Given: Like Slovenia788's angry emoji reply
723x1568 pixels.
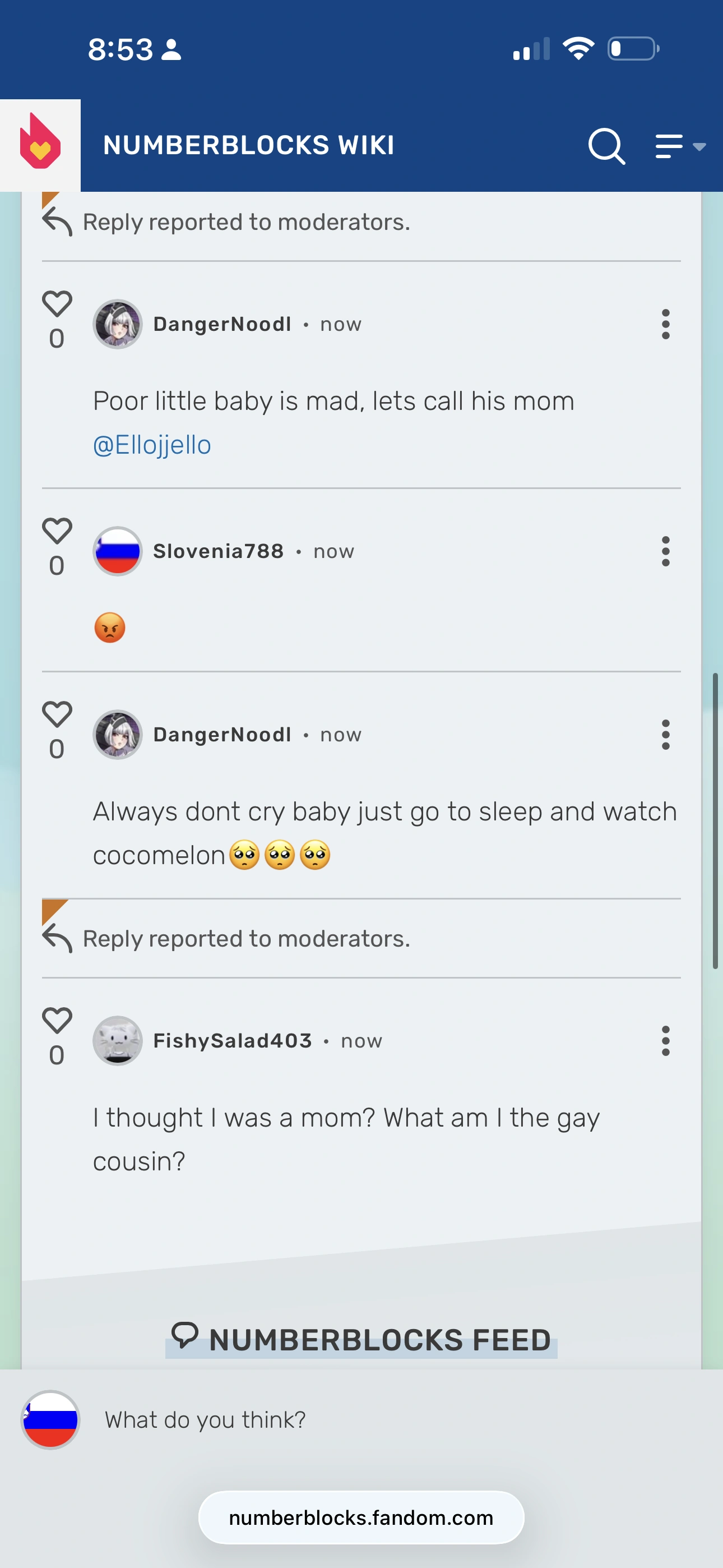Looking at the screenshot, I should click(57, 531).
